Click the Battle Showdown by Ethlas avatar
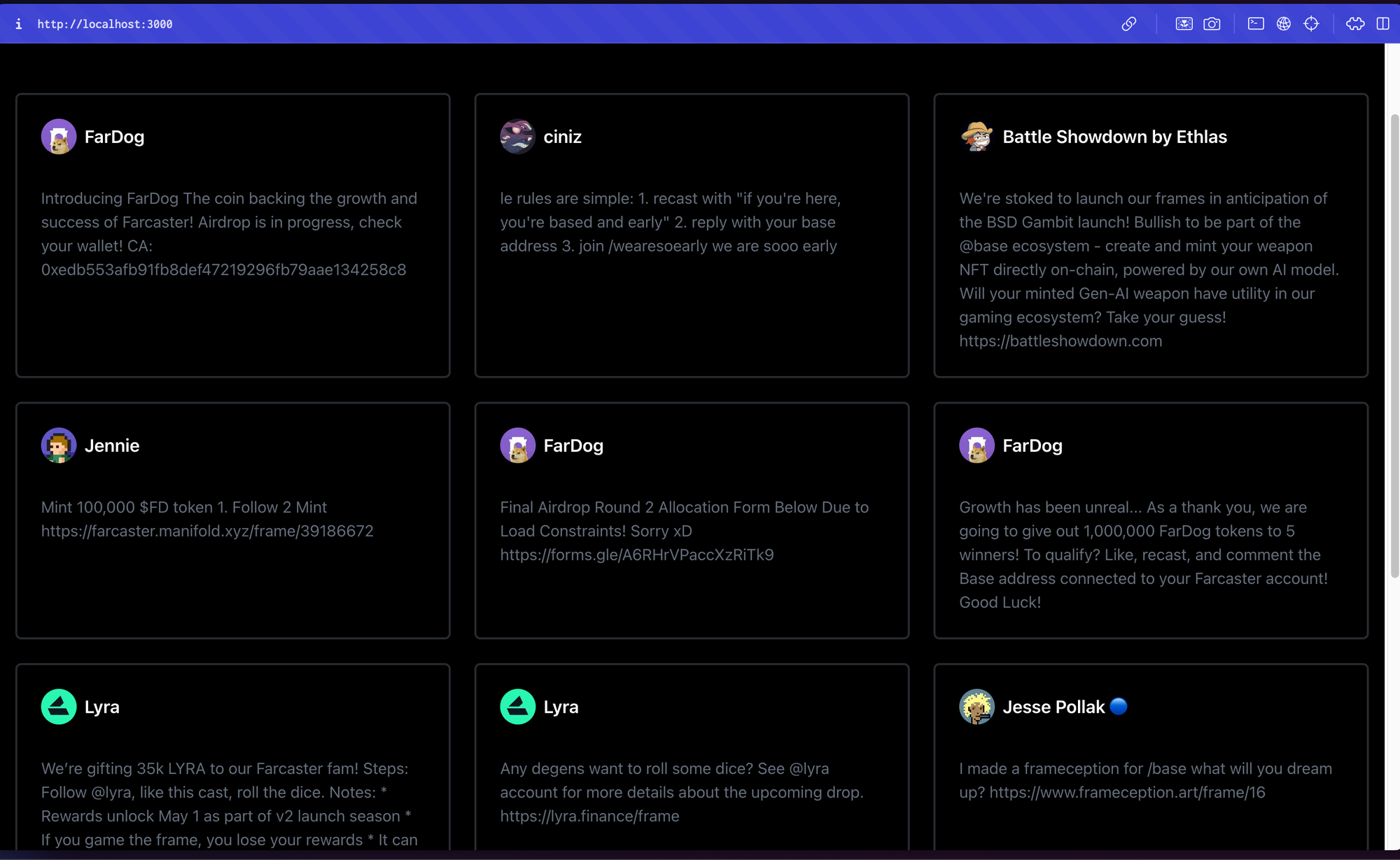This screenshot has height=860, width=1400. pyautogui.click(x=976, y=137)
